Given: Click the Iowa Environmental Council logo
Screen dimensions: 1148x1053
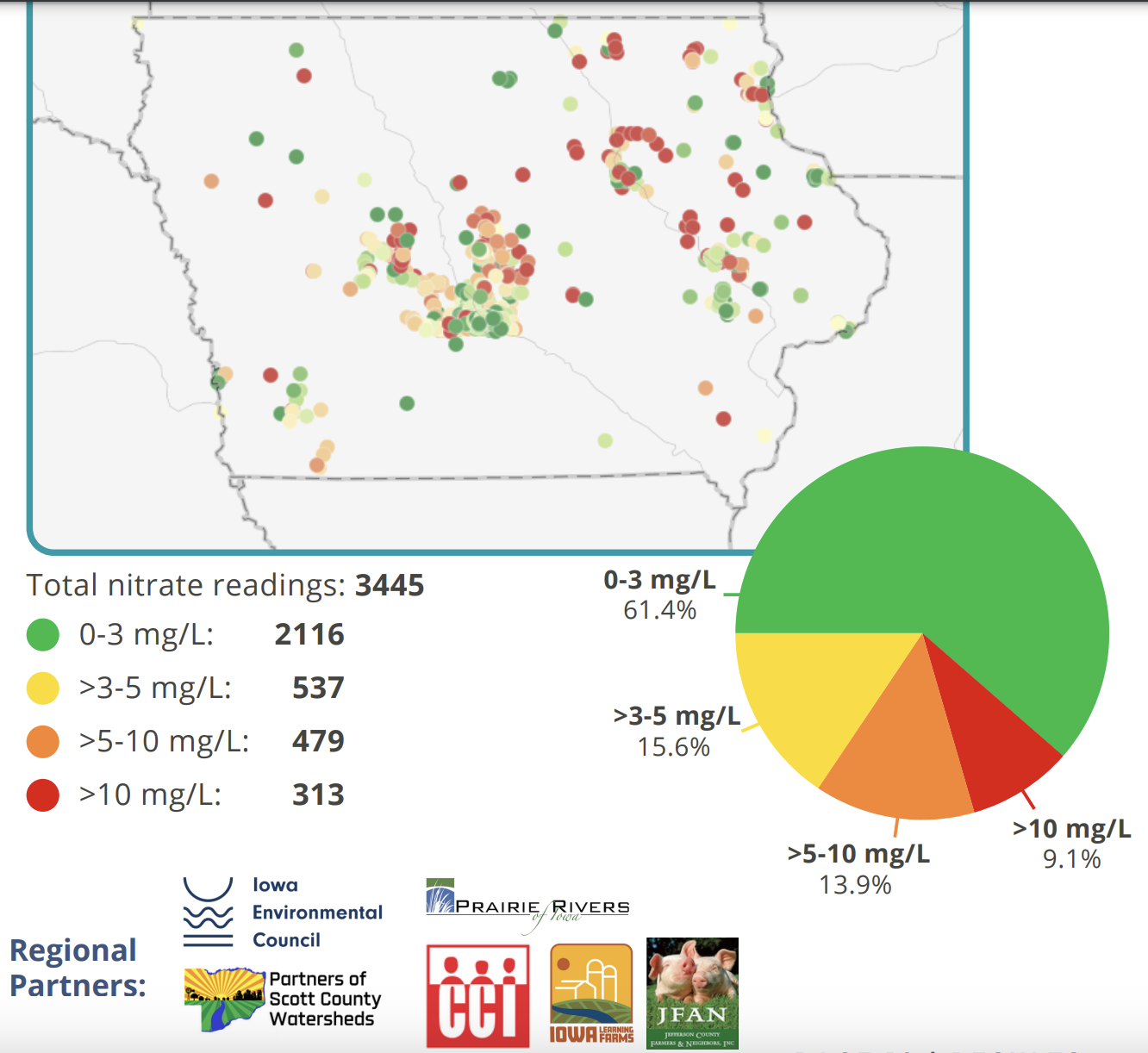Looking at the screenshot, I should pos(283,909).
